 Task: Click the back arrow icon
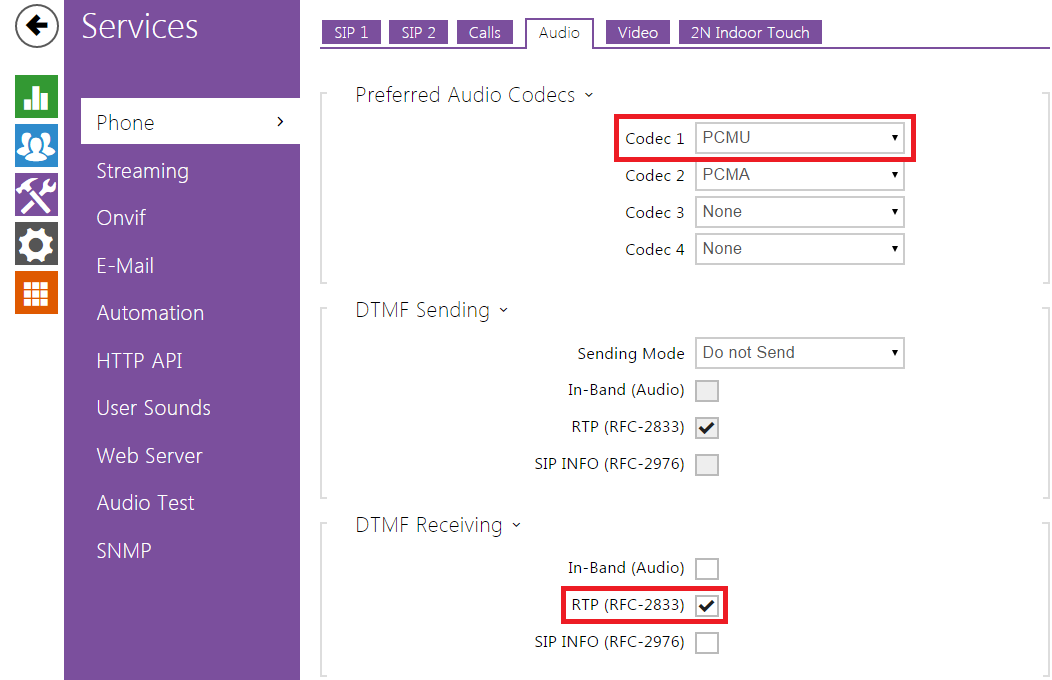pyautogui.click(x=36, y=26)
